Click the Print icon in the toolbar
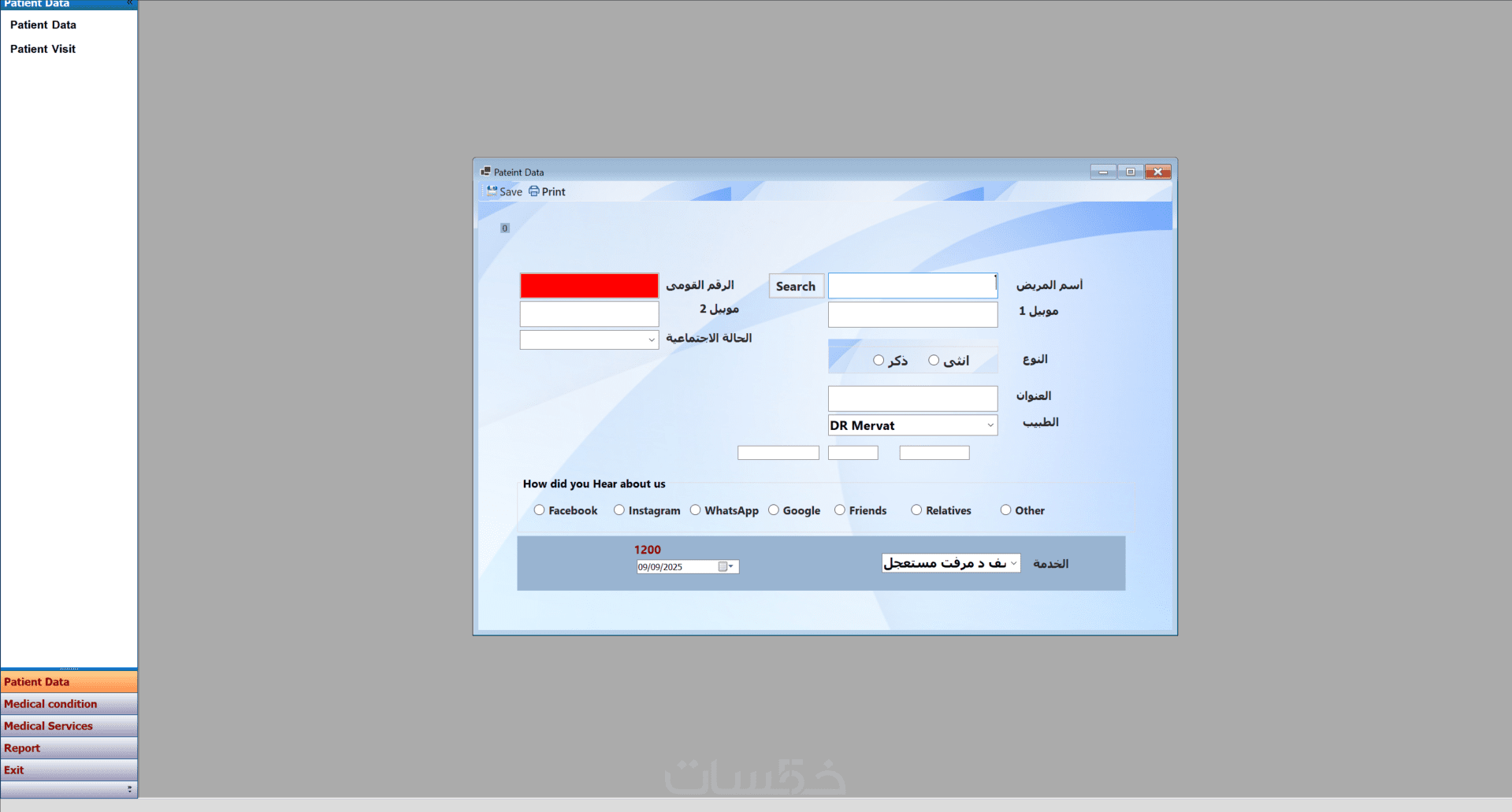The height and width of the screenshot is (812, 1512). [x=534, y=191]
